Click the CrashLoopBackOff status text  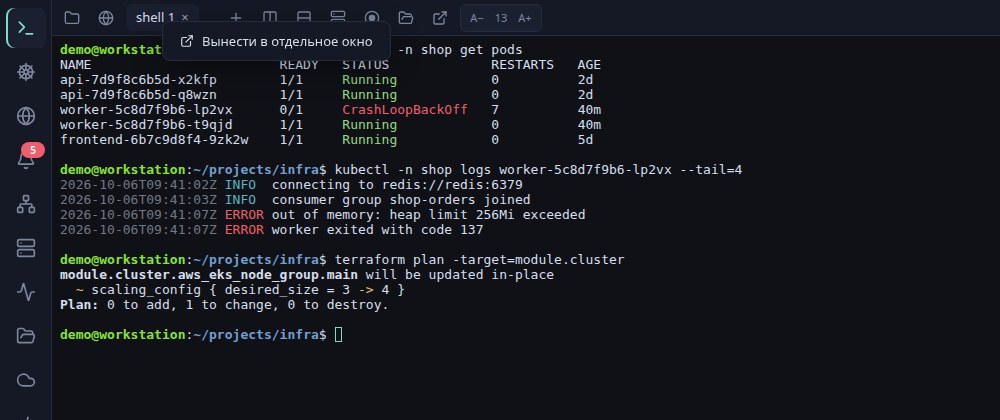coord(405,110)
